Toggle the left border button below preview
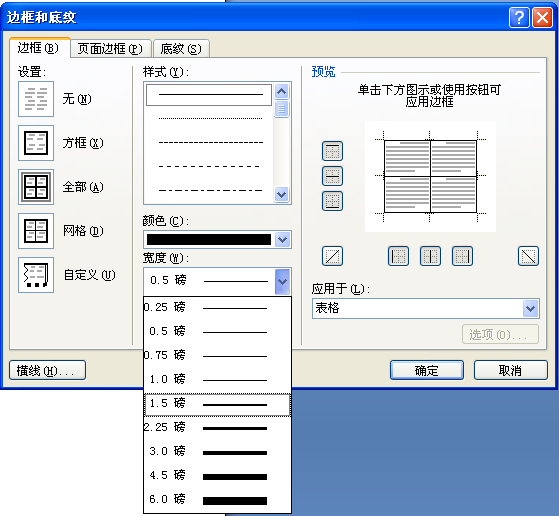This screenshot has width=559, height=516. (398, 256)
